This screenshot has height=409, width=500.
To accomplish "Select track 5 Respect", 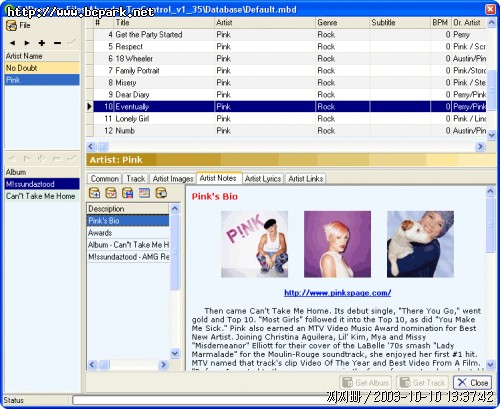I will click(x=290, y=47).
